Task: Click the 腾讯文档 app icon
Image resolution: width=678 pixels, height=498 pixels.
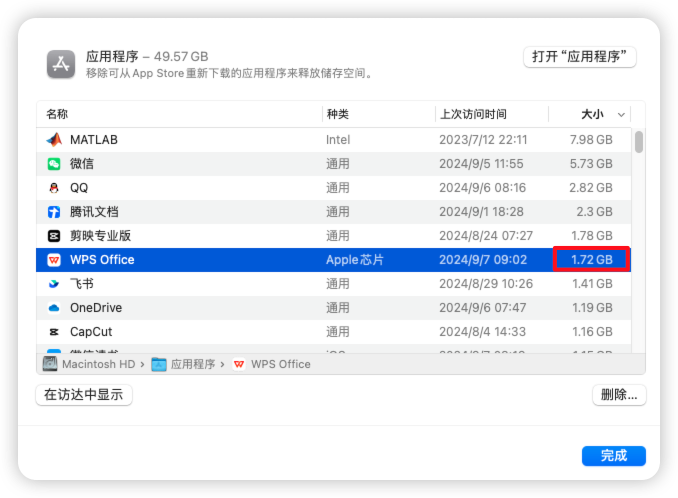Action: [x=54, y=212]
